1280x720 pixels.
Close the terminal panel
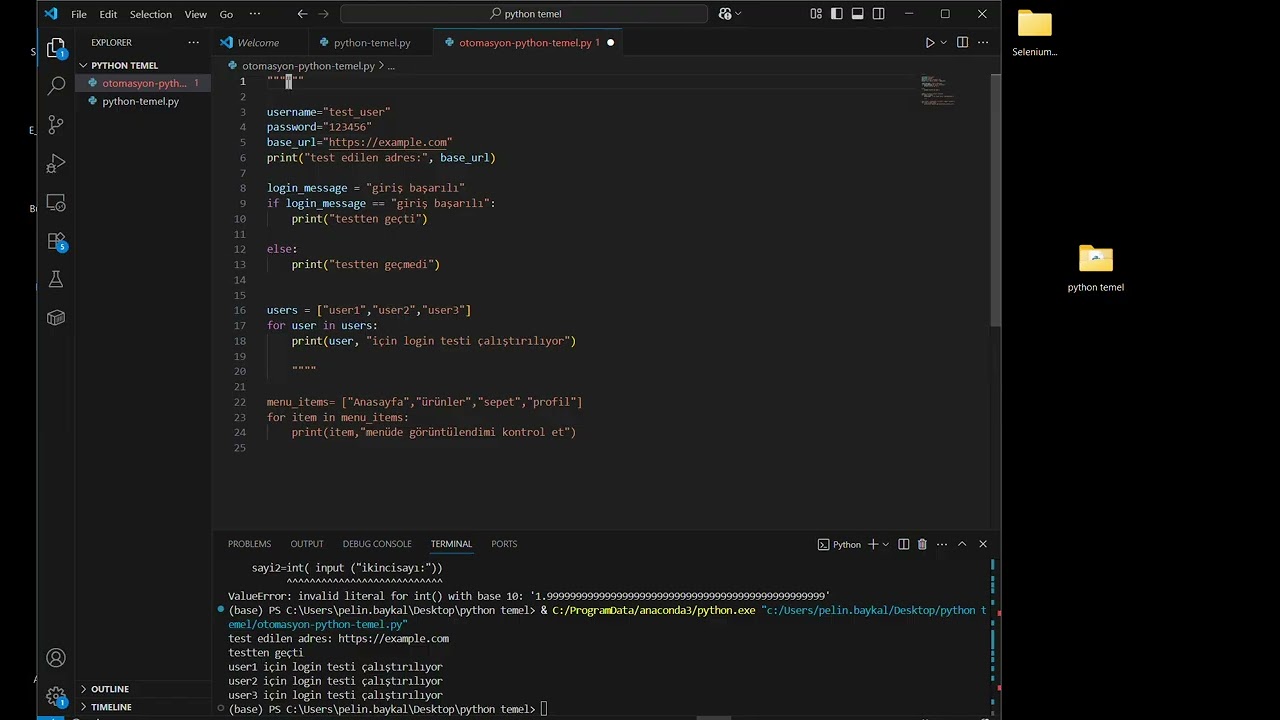pyautogui.click(x=983, y=544)
